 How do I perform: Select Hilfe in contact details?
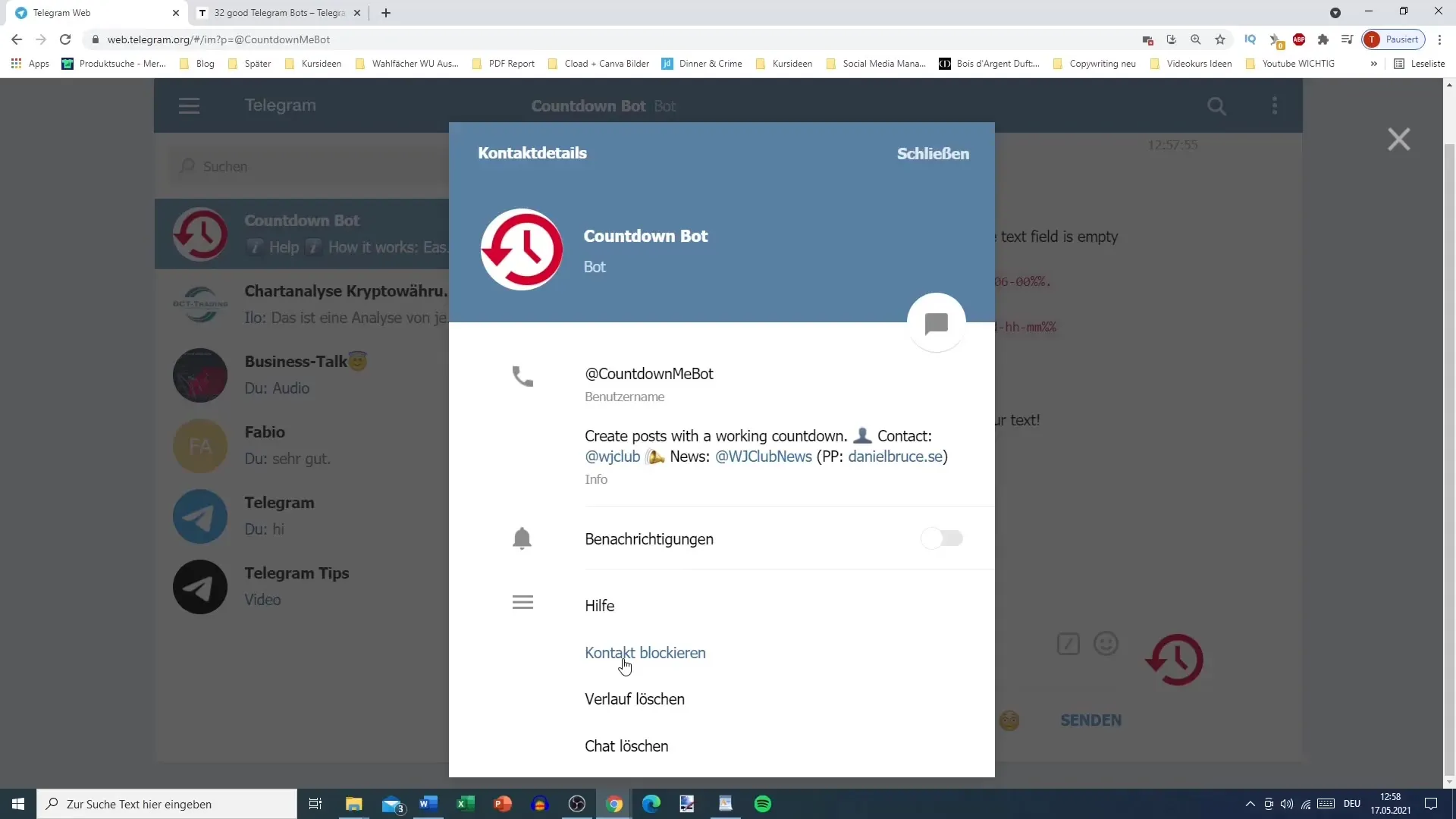599,605
